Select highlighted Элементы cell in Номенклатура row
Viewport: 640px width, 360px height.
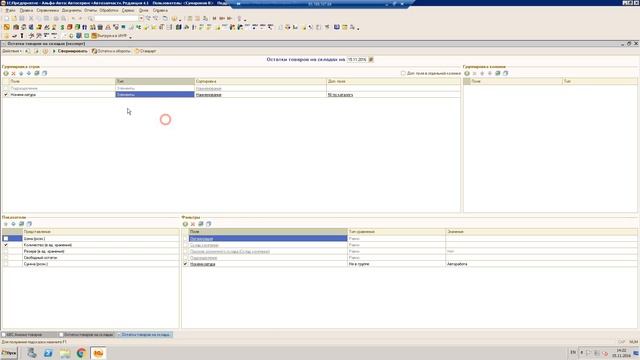tap(155, 95)
